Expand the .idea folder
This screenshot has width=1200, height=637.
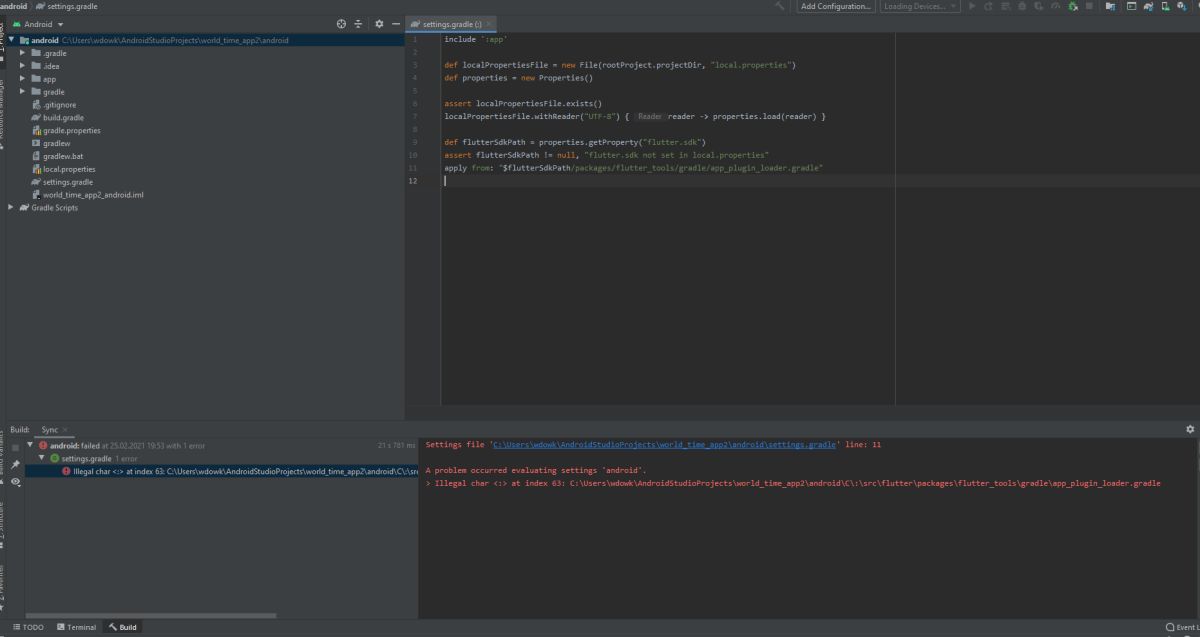(x=23, y=66)
